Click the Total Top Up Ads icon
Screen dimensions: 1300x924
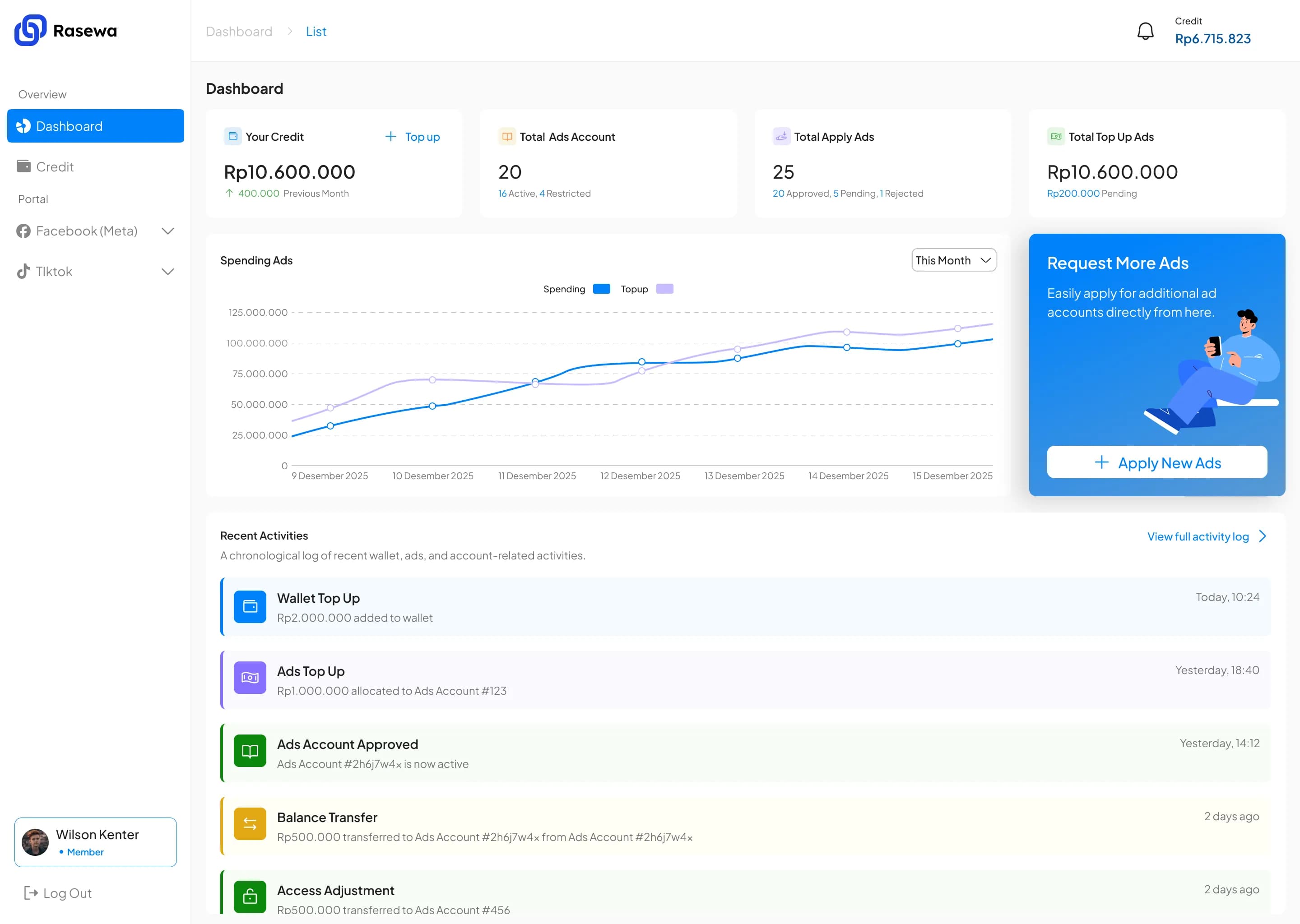1056,136
